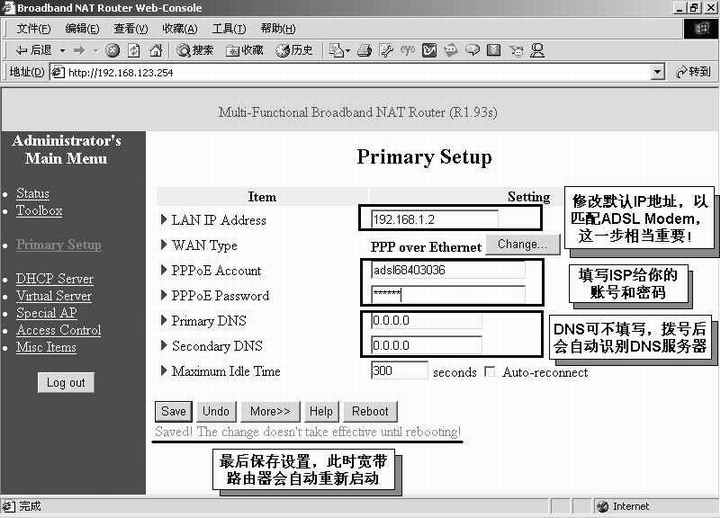Expand the address bar URL dropdown

tap(658, 72)
